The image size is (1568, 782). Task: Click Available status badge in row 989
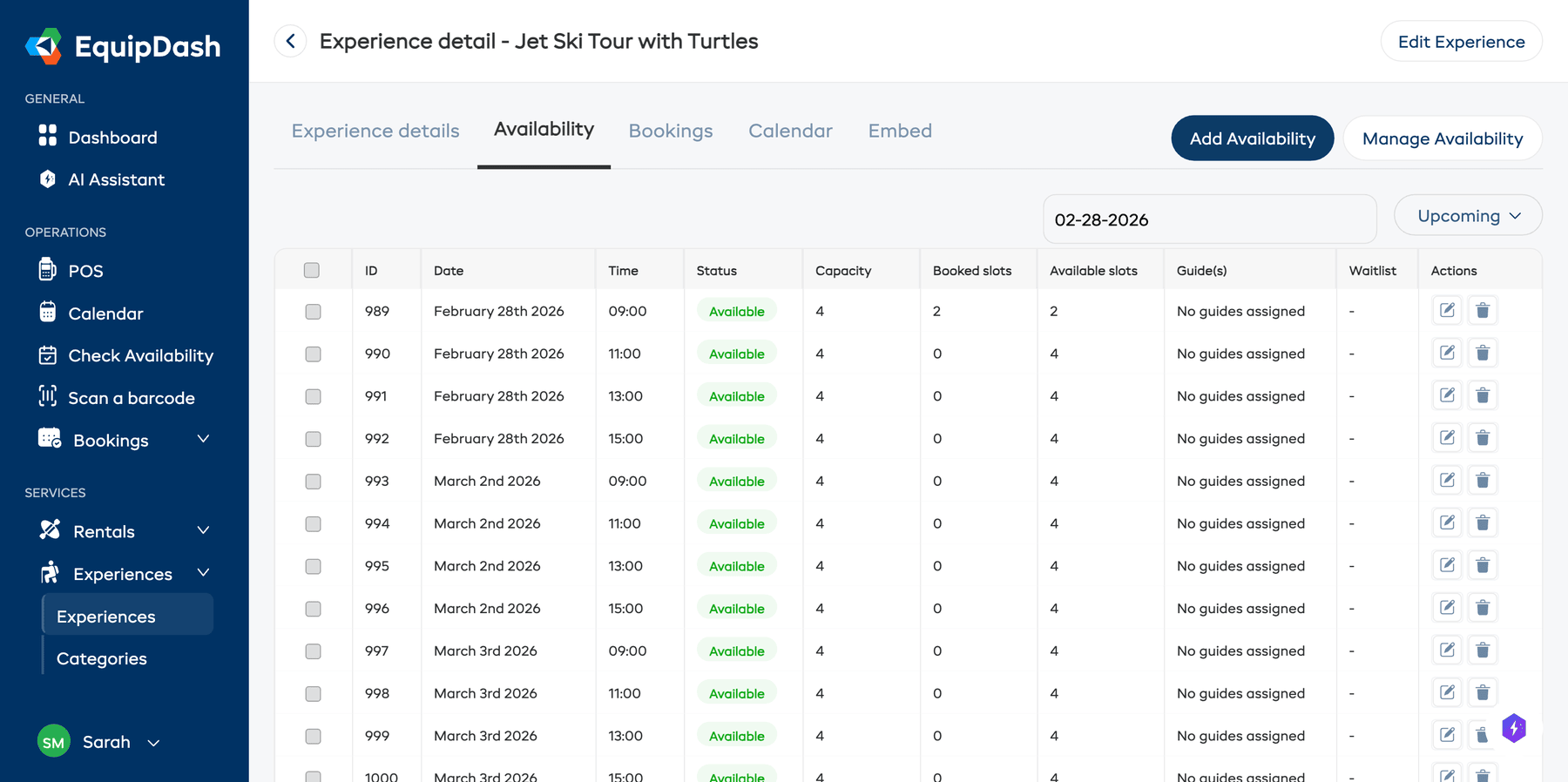[737, 311]
